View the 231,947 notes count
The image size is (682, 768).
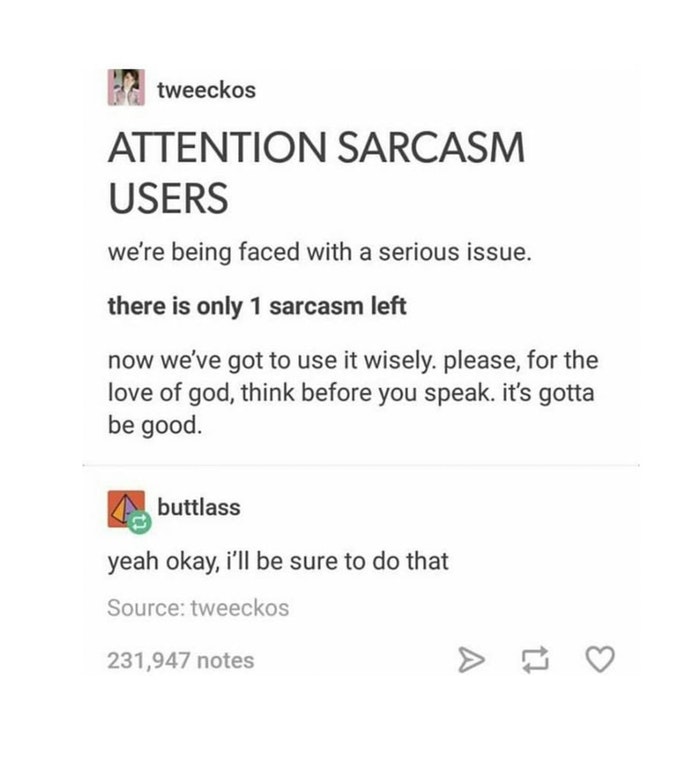(x=181, y=660)
